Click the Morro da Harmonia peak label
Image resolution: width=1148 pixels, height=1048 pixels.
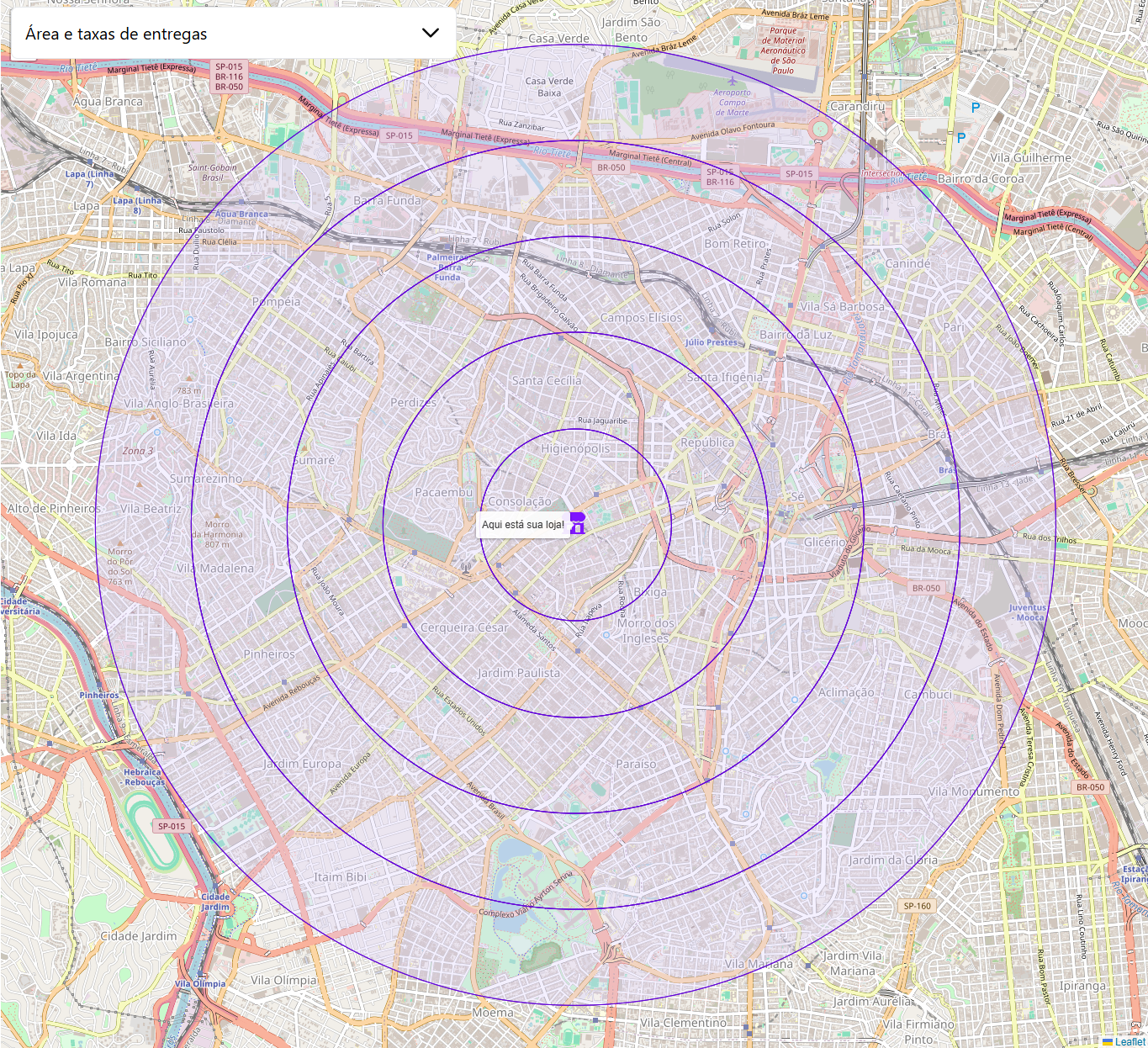(x=217, y=534)
